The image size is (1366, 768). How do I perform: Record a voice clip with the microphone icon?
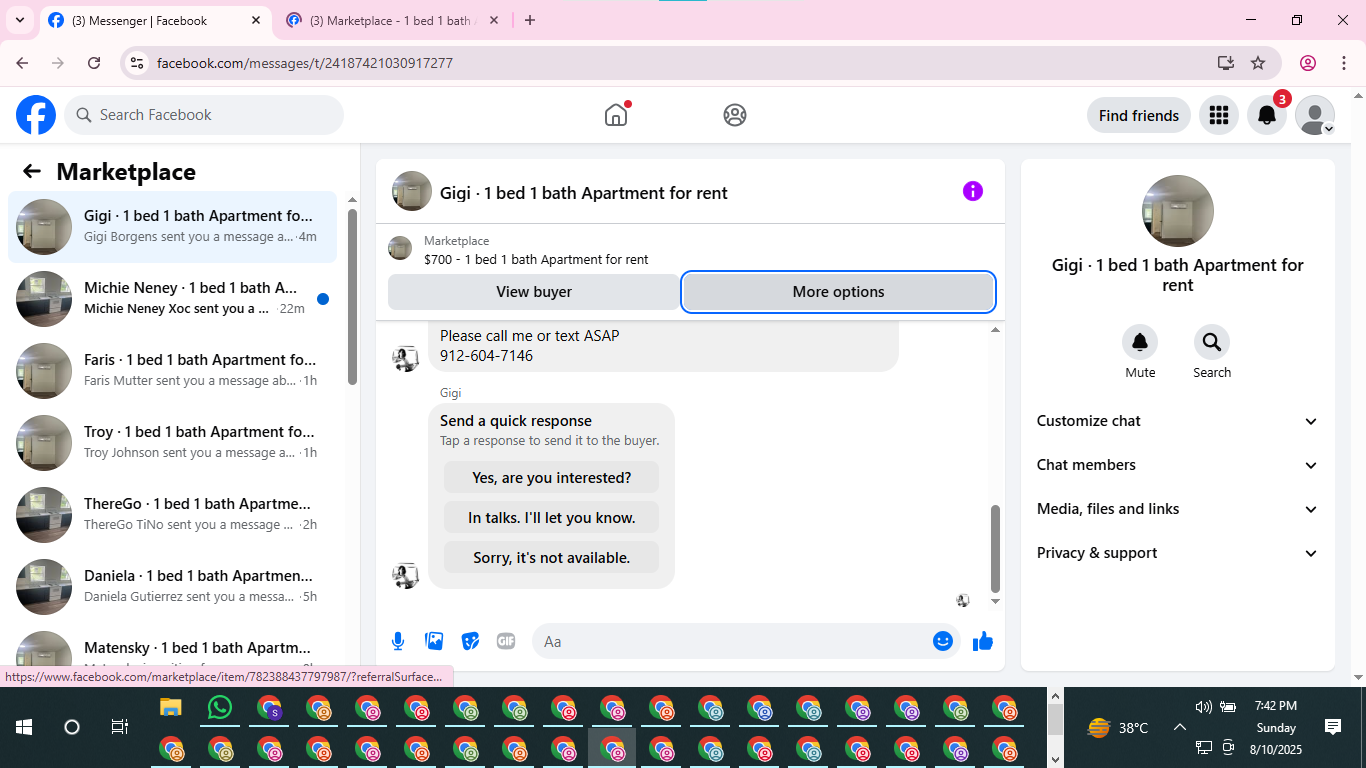tap(398, 641)
